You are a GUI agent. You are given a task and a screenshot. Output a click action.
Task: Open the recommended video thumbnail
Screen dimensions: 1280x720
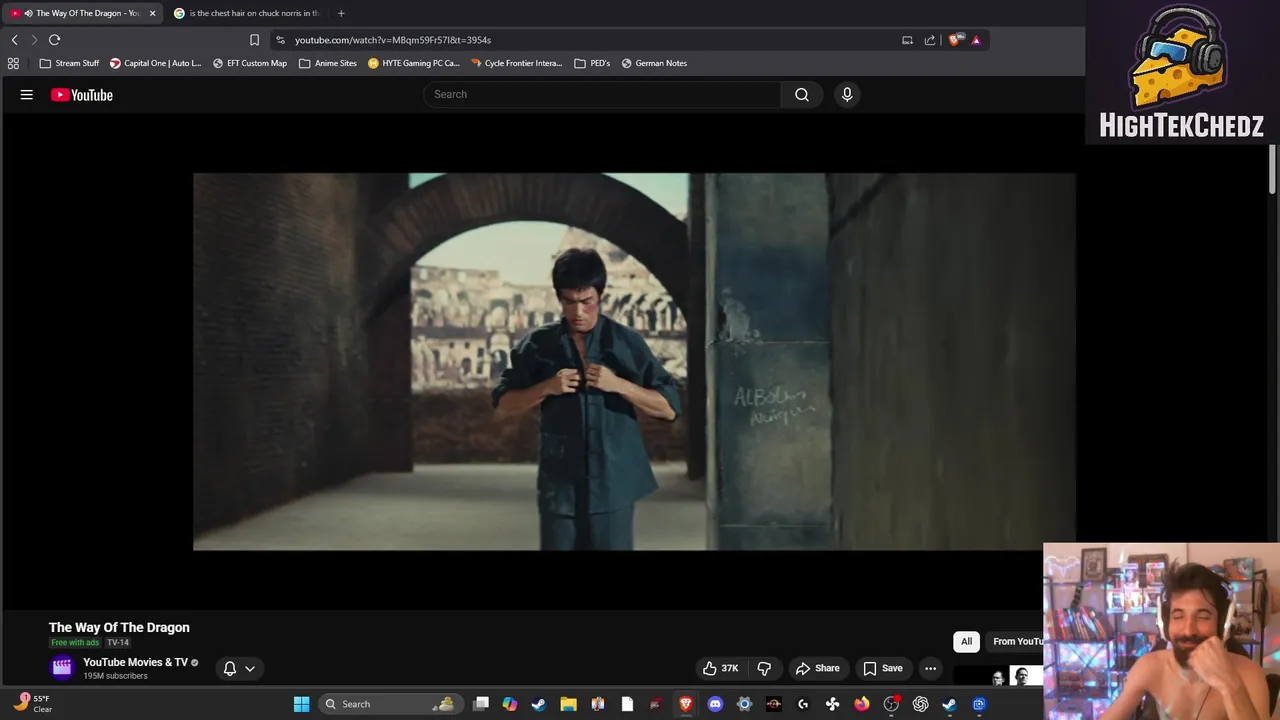coord(998,677)
